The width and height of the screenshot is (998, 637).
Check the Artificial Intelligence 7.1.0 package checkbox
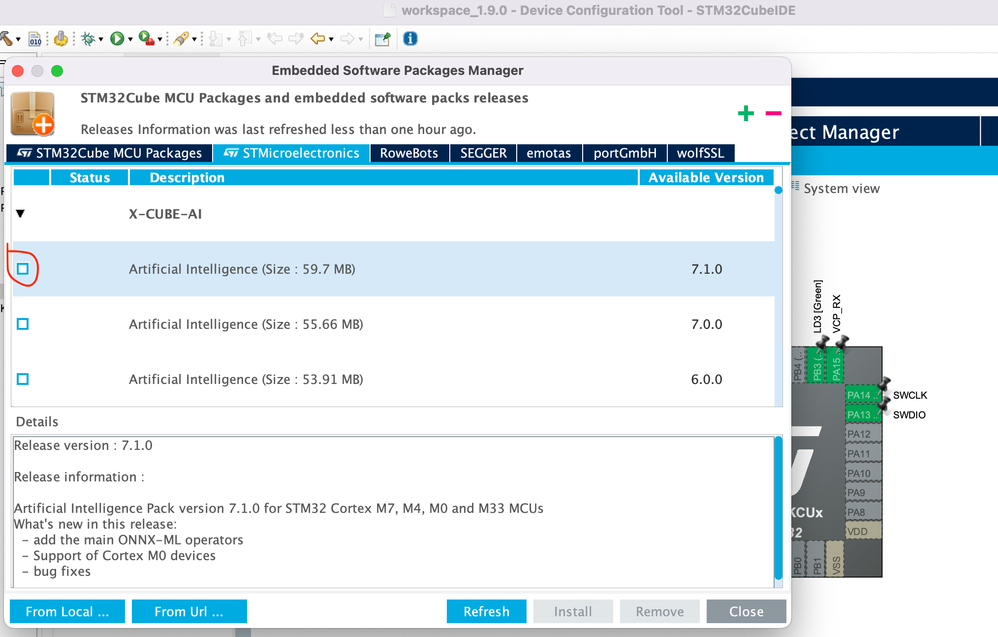[x=23, y=269]
